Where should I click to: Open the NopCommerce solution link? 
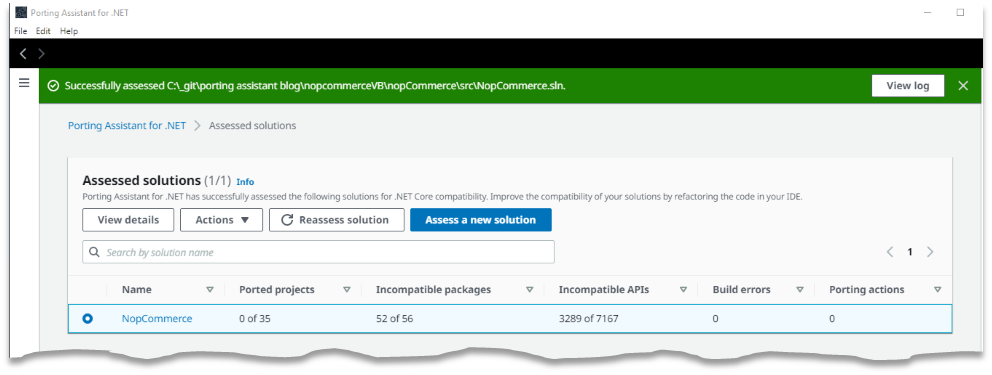157,319
